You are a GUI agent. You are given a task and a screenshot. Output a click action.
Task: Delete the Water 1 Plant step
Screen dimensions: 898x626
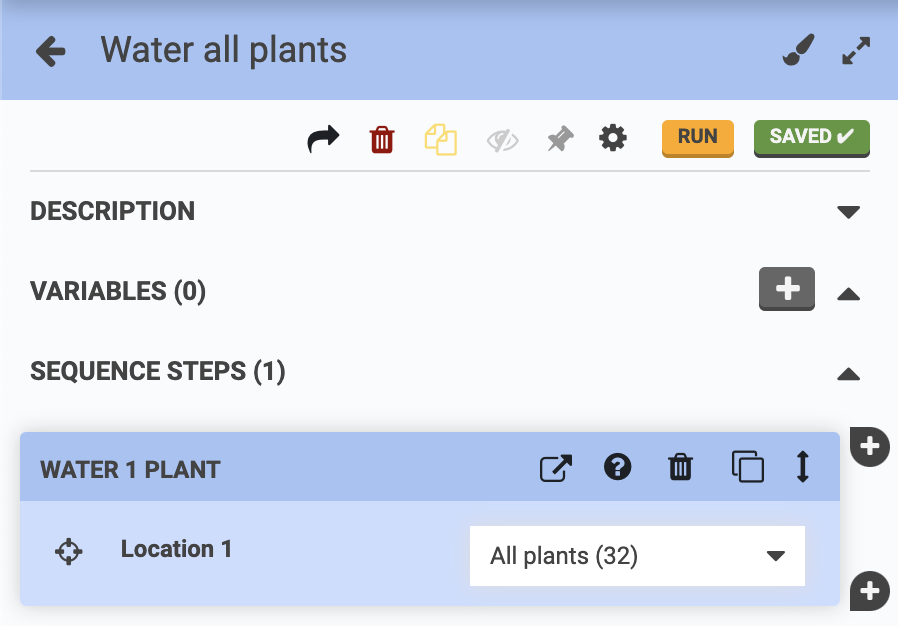coord(680,467)
